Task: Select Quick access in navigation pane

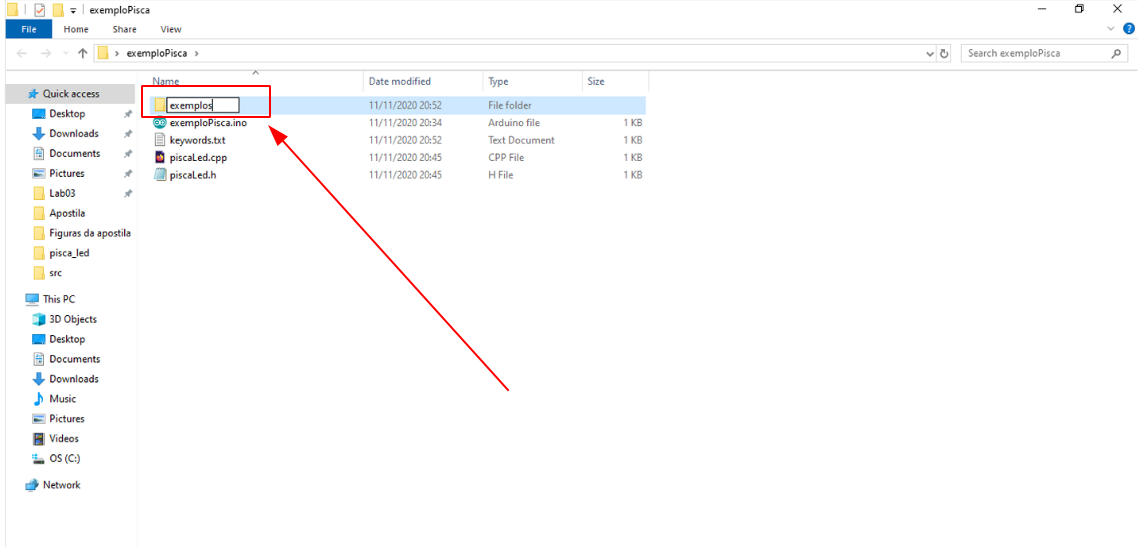Action: point(70,94)
